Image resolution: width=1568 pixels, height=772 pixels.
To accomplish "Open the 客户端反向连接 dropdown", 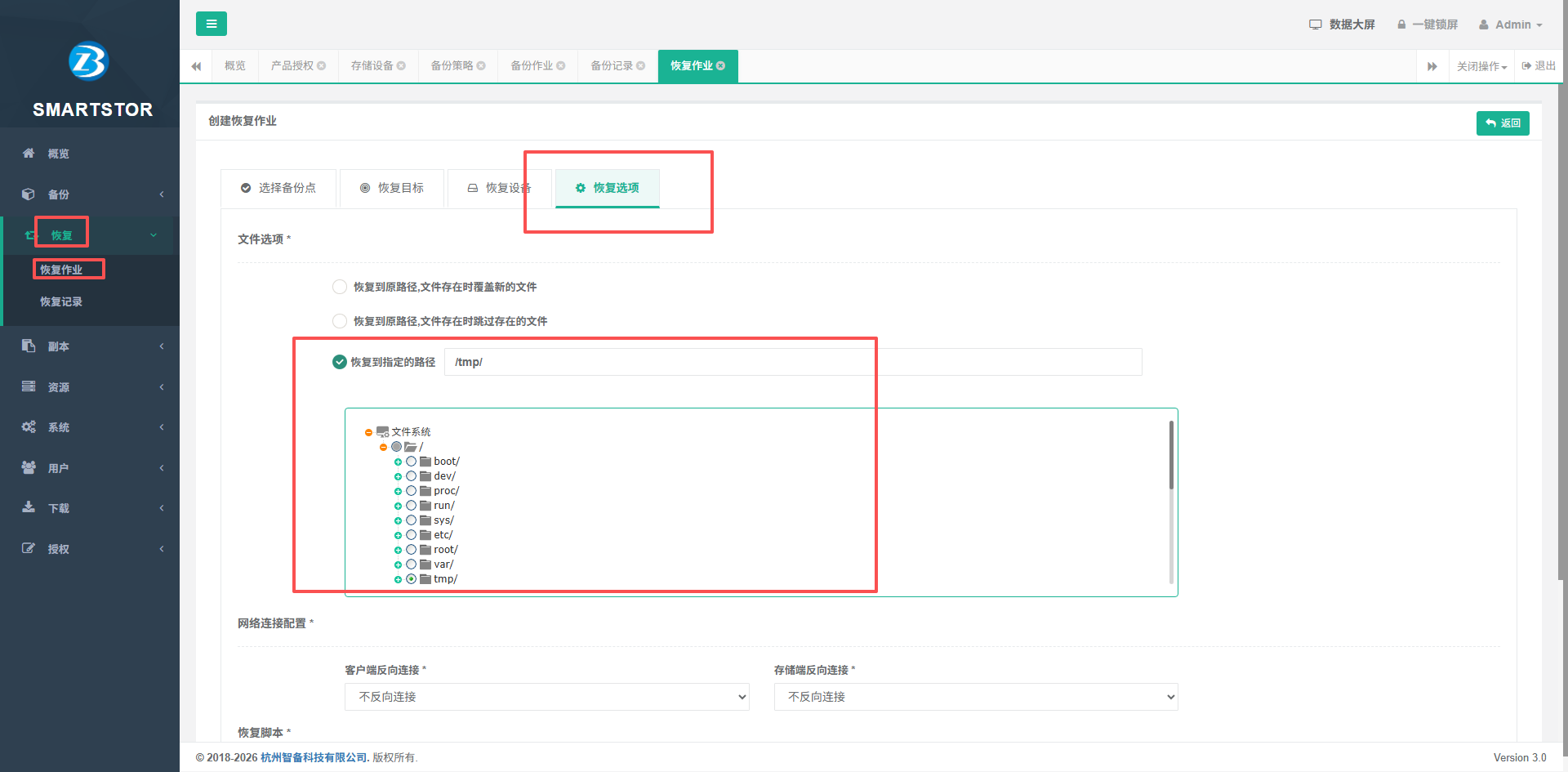I will 546,697.
